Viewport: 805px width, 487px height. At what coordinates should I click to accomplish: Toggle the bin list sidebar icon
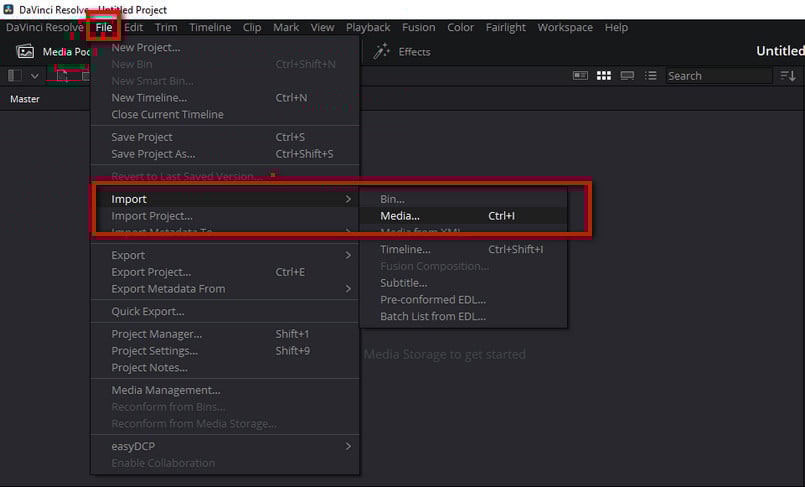[x=15, y=76]
